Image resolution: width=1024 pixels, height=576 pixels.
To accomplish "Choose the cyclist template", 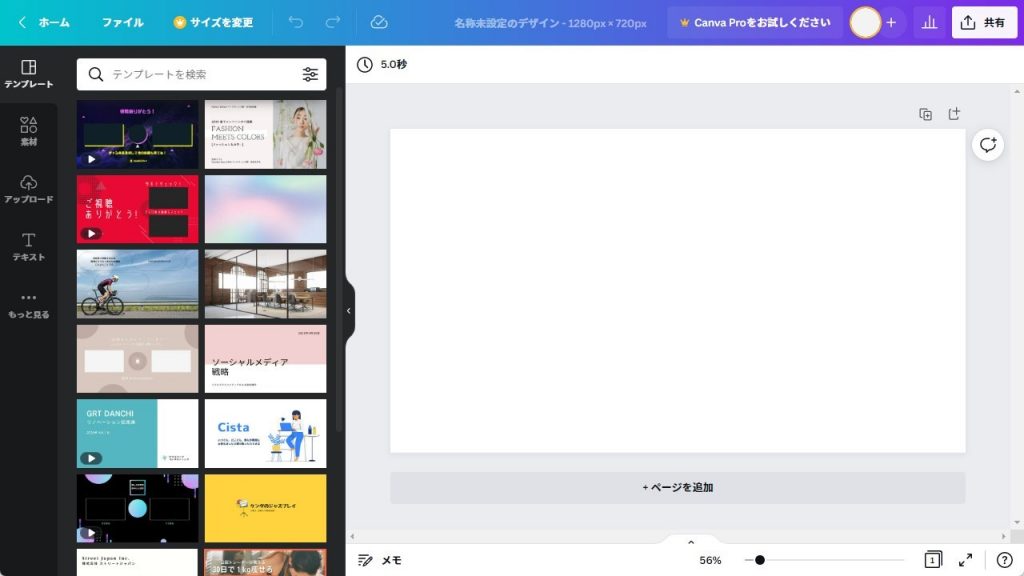I will (137, 284).
